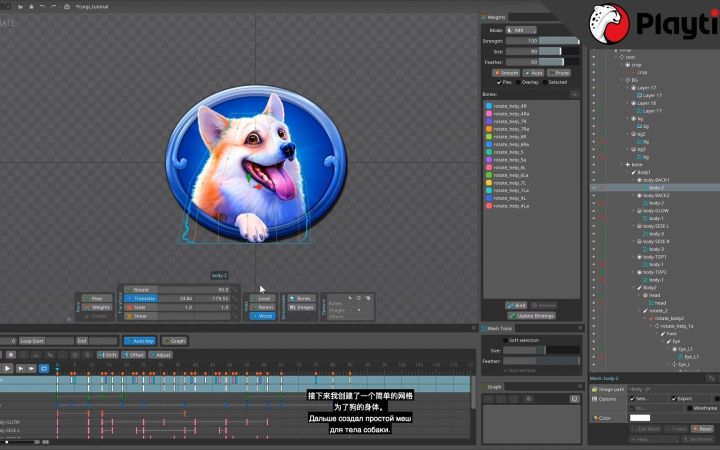Open the Graph panel tab
720x450 pixels.
pyautogui.click(x=492, y=387)
